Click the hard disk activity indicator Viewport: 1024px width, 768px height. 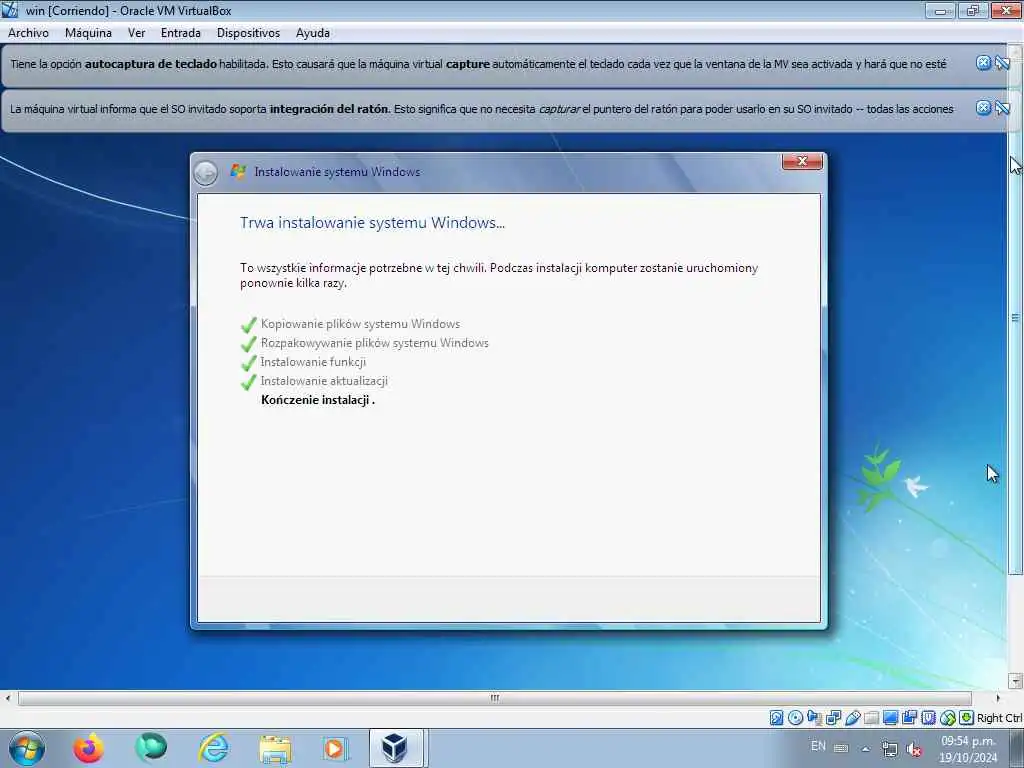776,718
